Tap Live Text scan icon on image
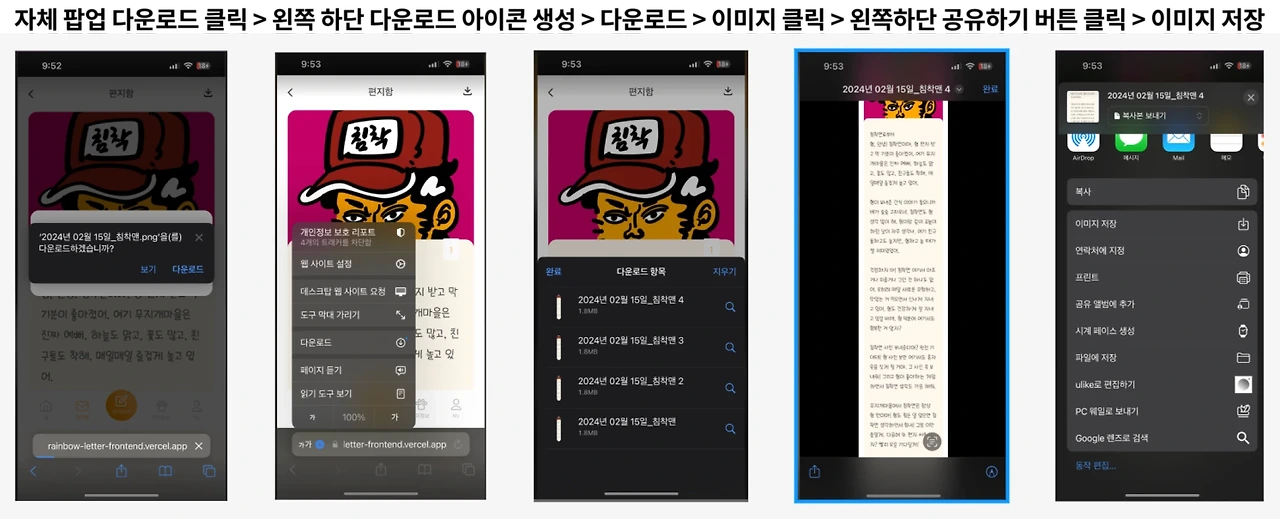Viewport: 1280px width, 519px height. (x=932, y=444)
